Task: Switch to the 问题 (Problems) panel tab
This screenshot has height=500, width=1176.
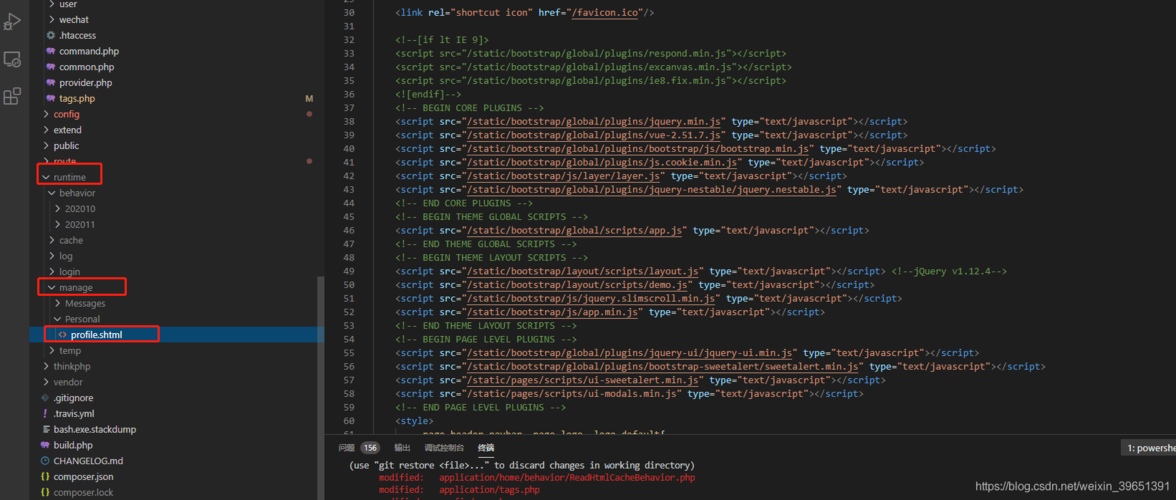Action: 346,448
